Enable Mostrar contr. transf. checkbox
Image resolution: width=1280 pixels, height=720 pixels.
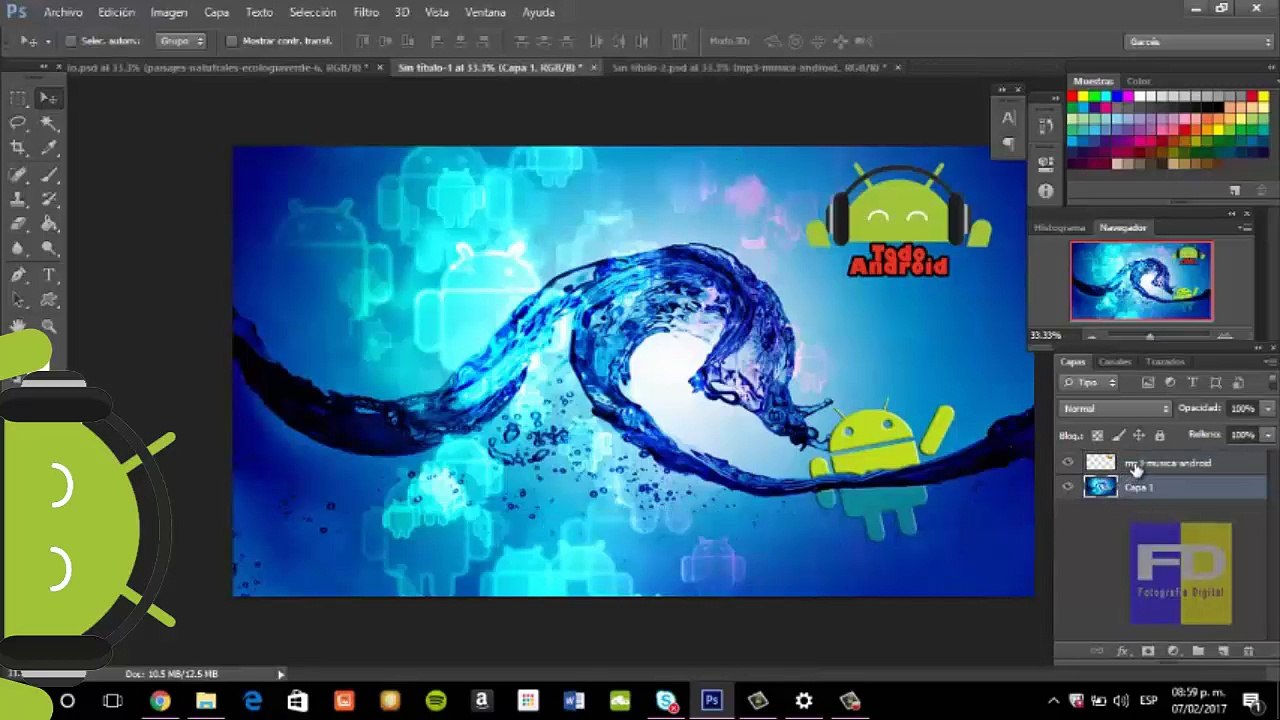coord(232,41)
